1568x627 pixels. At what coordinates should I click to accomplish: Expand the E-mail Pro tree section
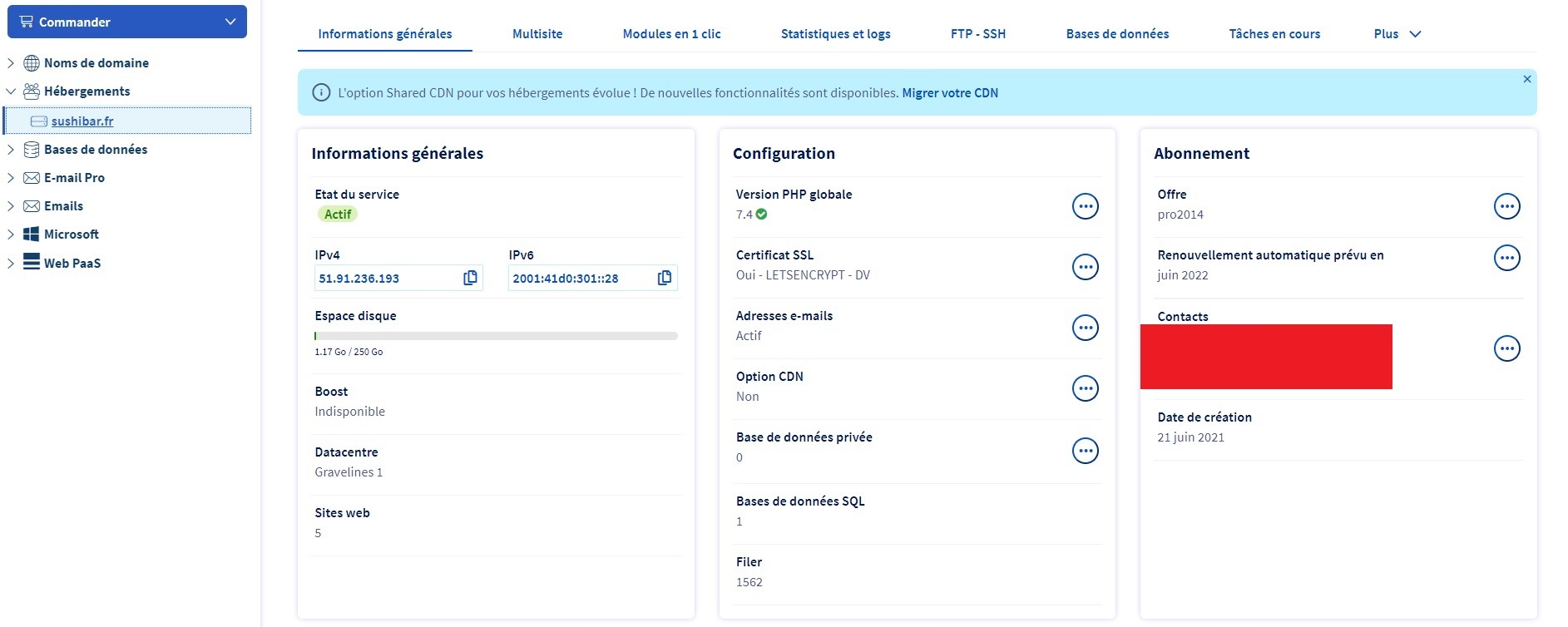11,178
